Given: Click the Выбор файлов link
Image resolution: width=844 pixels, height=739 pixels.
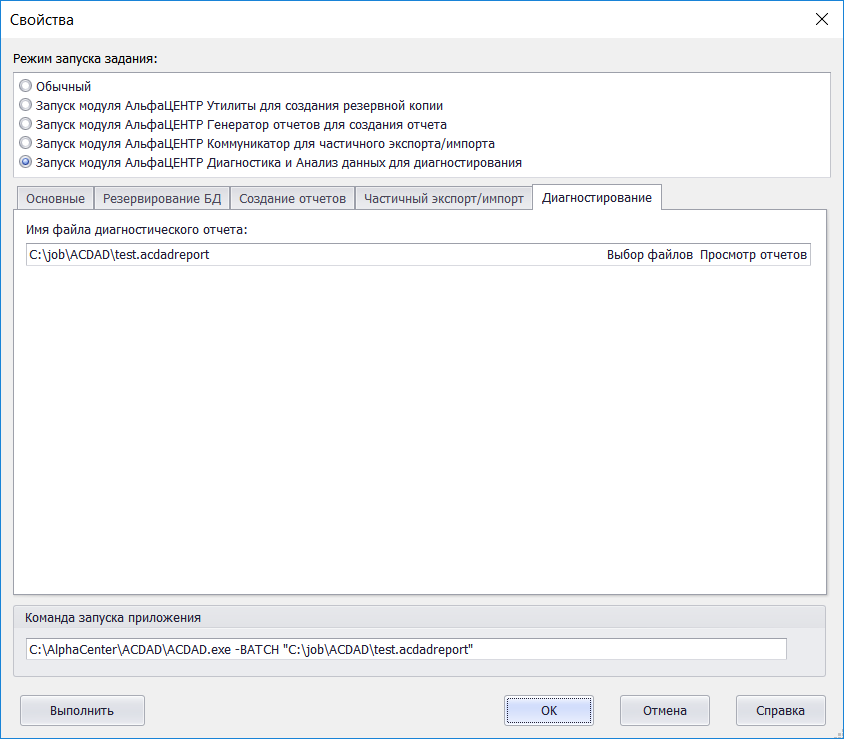Looking at the screenshot, I should pyautogui.click(x=650, y=255).
